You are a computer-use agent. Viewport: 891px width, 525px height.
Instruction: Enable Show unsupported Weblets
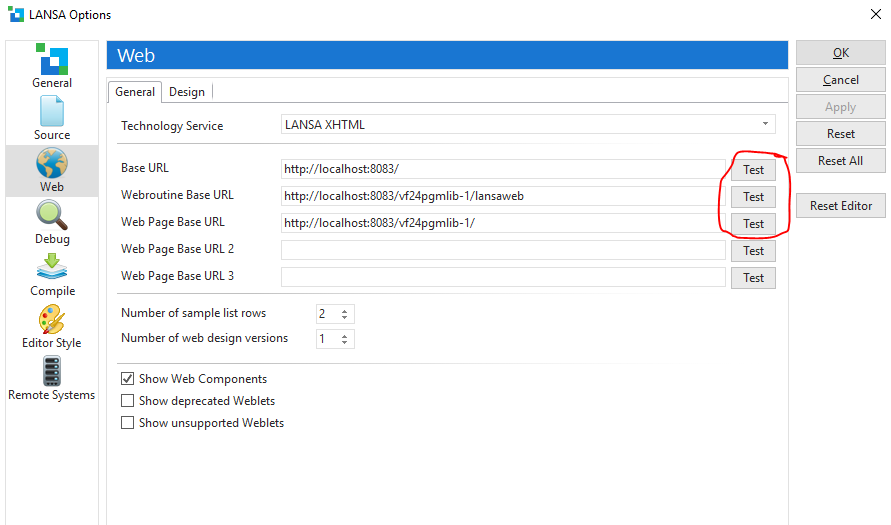[127, 423]
